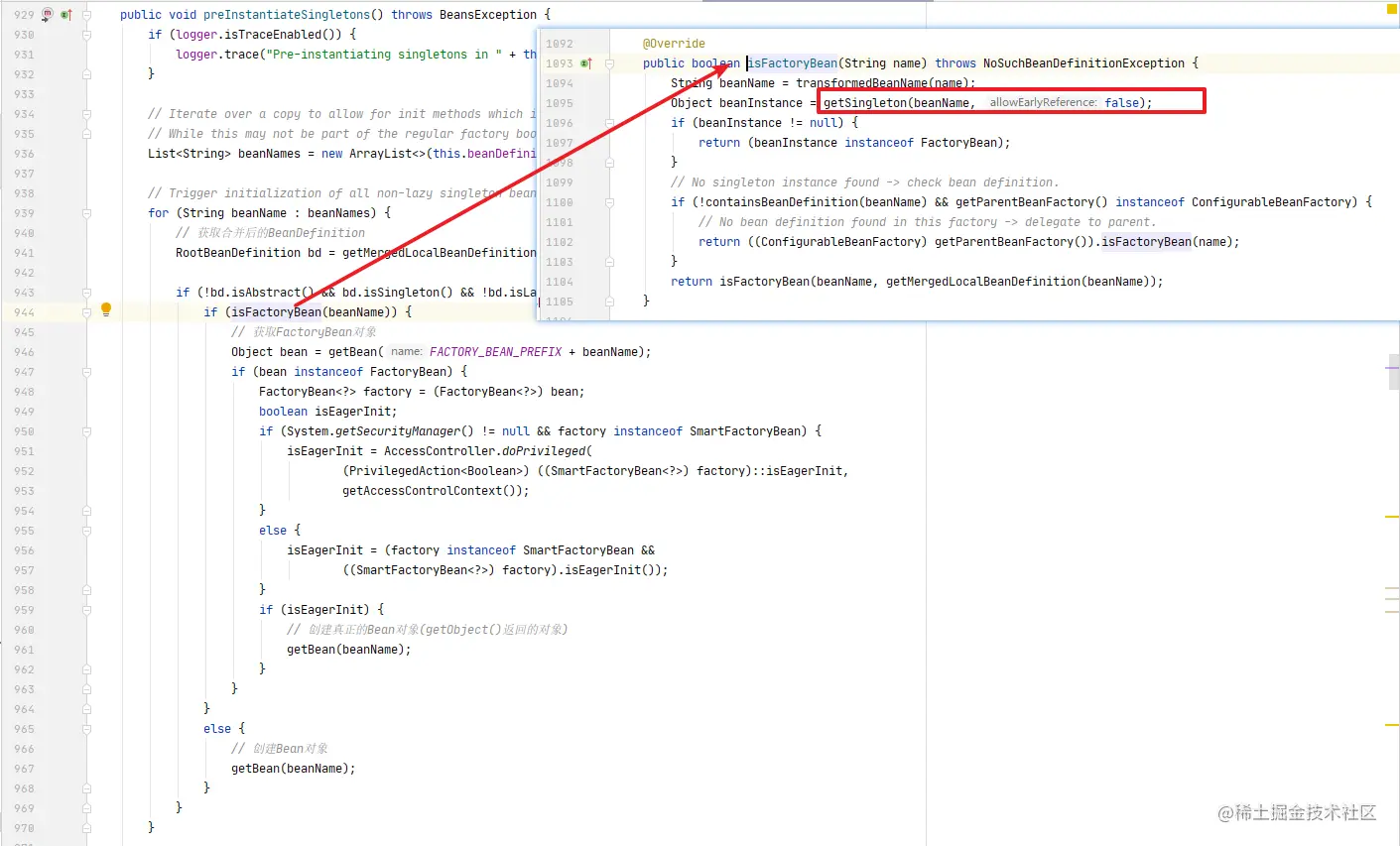The height and width of the screenshot is (846, 1400).
Task: Click getBean(beanName) call on line 961
Action: (x=348, y=650)
